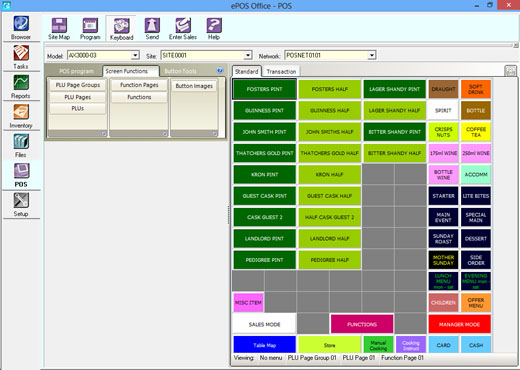Screen dimensions: 520x370
Task: Expand the Button Images panel corner arrow
Action: coord(214,134)
